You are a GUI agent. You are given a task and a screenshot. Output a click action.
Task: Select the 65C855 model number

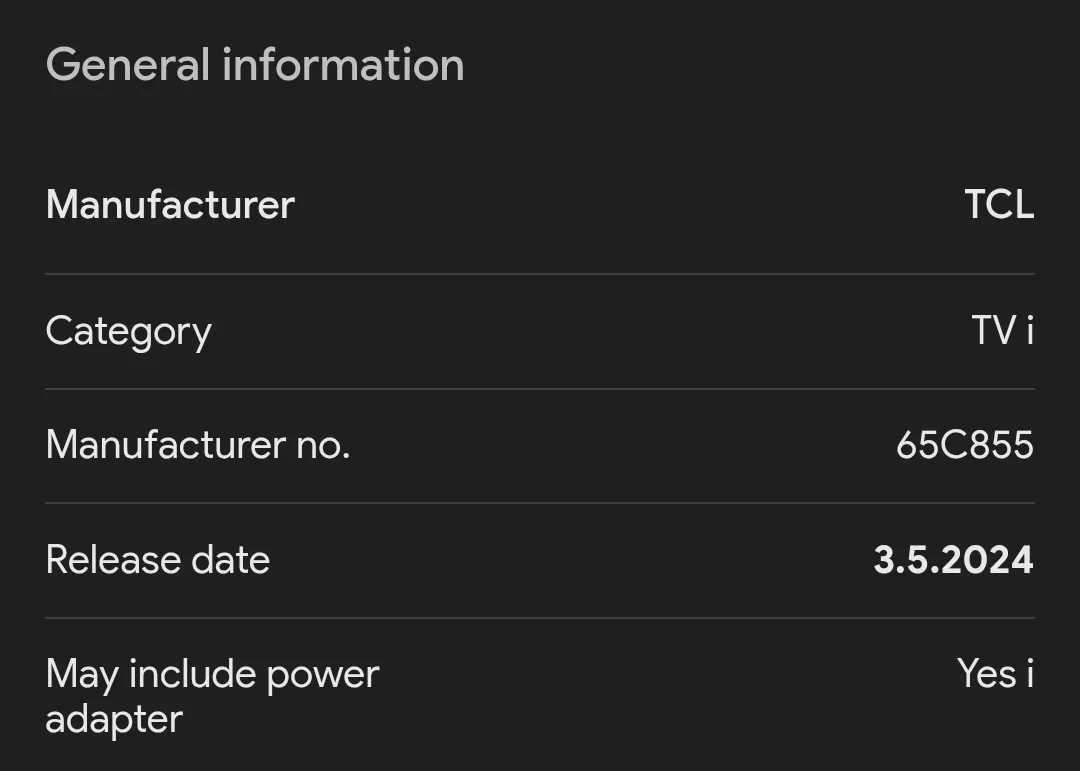pyautogui.click(x=964, y=445)
